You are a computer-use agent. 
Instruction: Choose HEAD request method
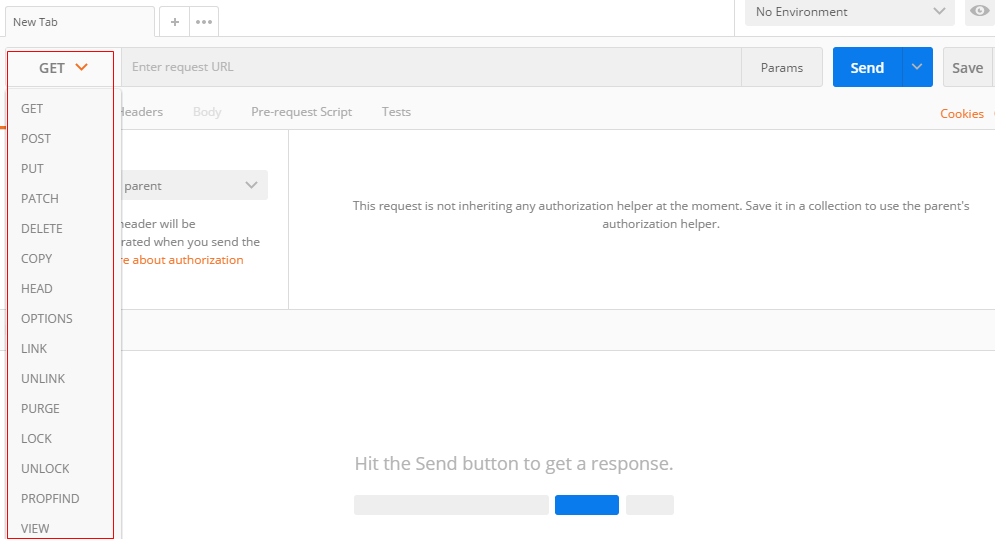coord(37,289)
